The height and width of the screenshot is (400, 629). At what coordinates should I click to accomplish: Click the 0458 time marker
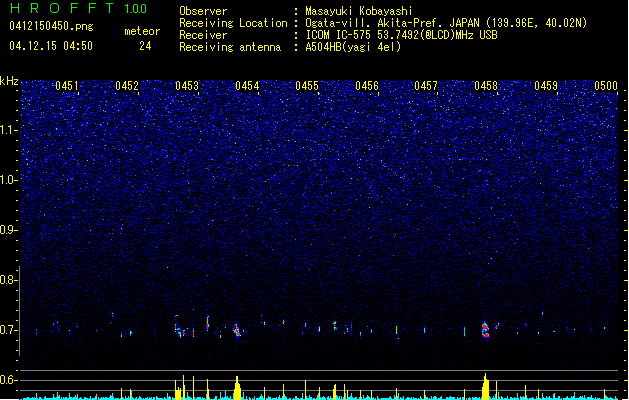(486, 86)
